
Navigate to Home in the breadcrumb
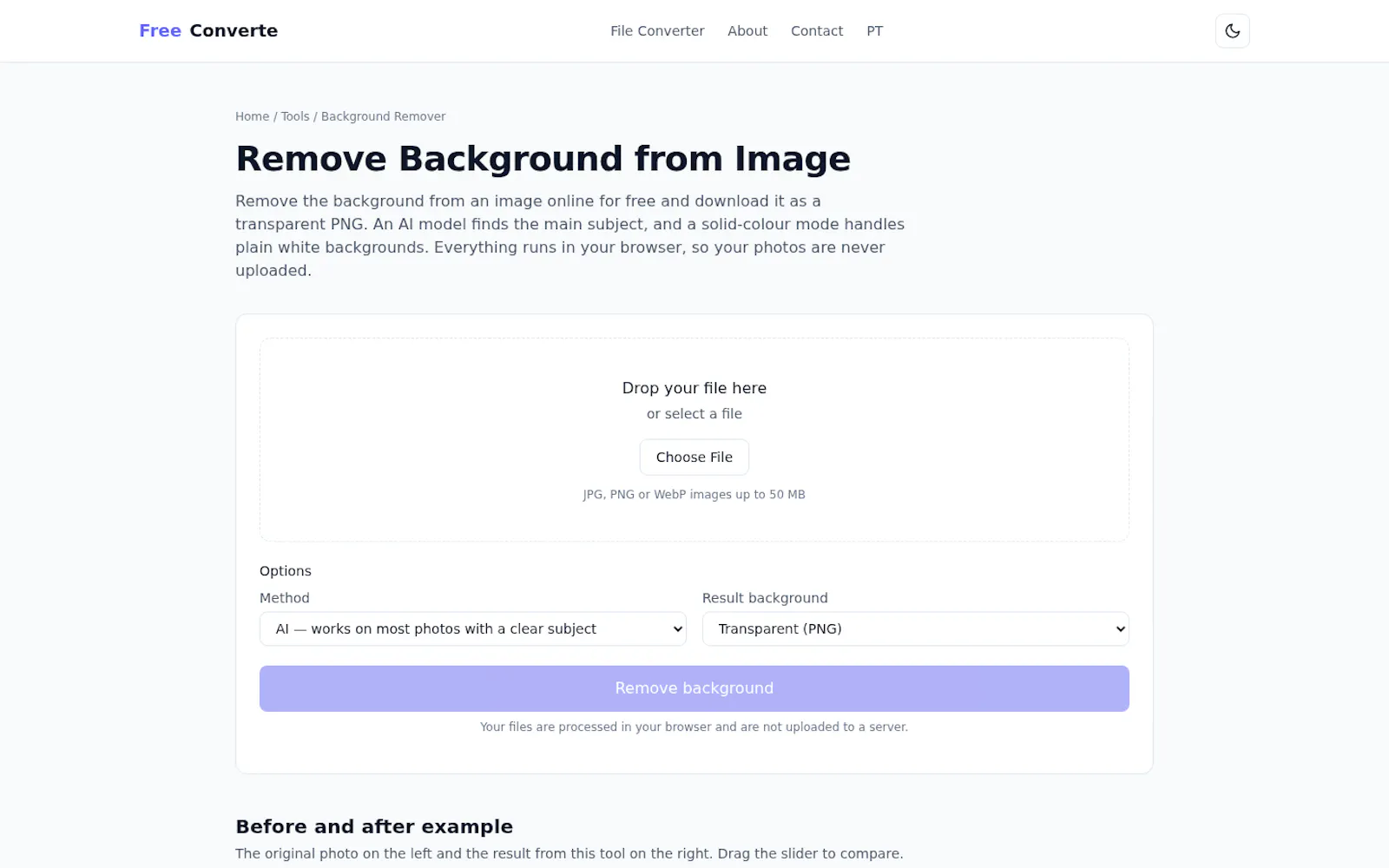(x=253, y=116)
